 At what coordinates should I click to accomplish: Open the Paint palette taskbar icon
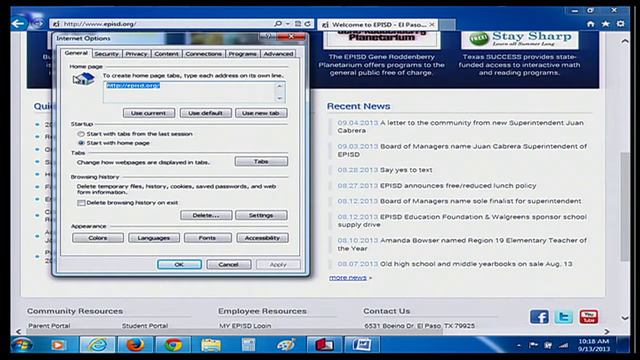tap(286, 345)
